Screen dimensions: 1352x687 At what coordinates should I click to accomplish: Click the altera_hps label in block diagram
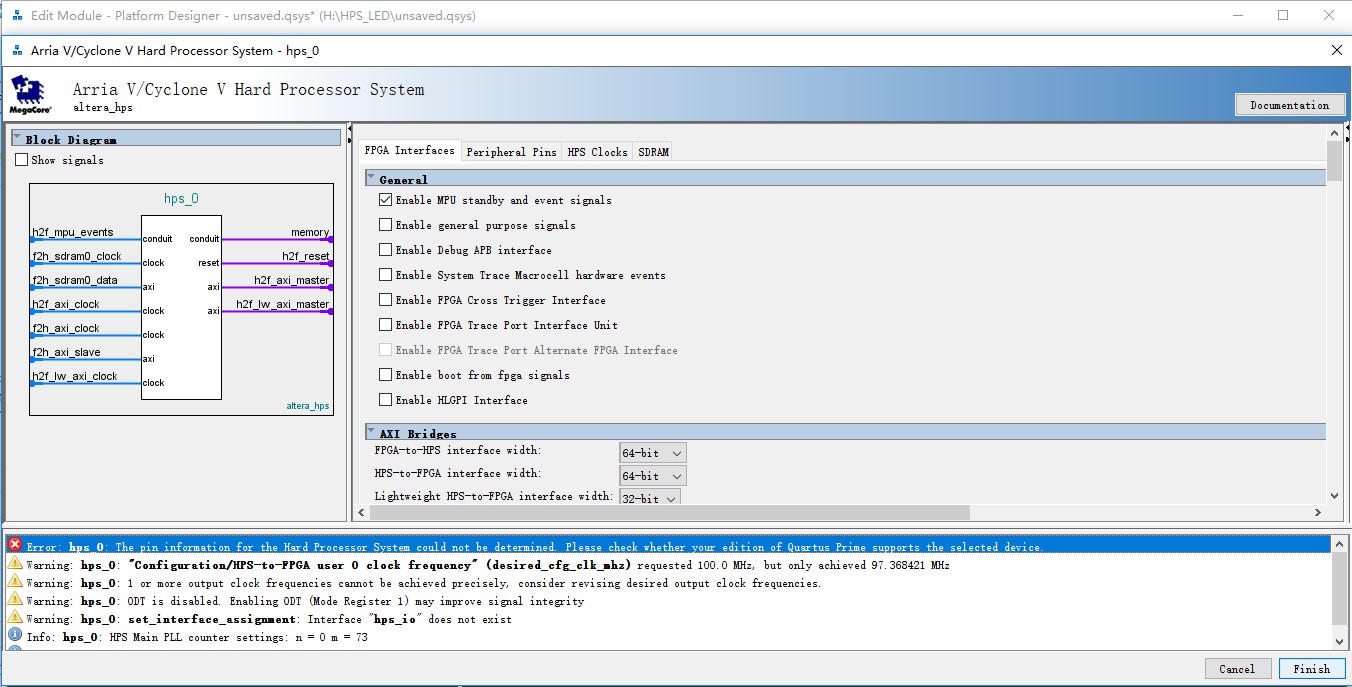308,406
